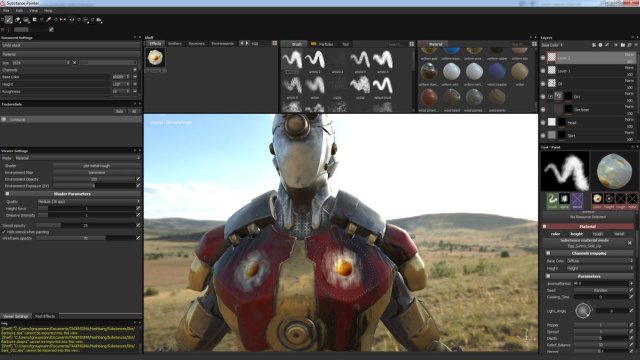640x360 pixels.
Task: Click the Random seed button
Action: (x=600, y=290)
